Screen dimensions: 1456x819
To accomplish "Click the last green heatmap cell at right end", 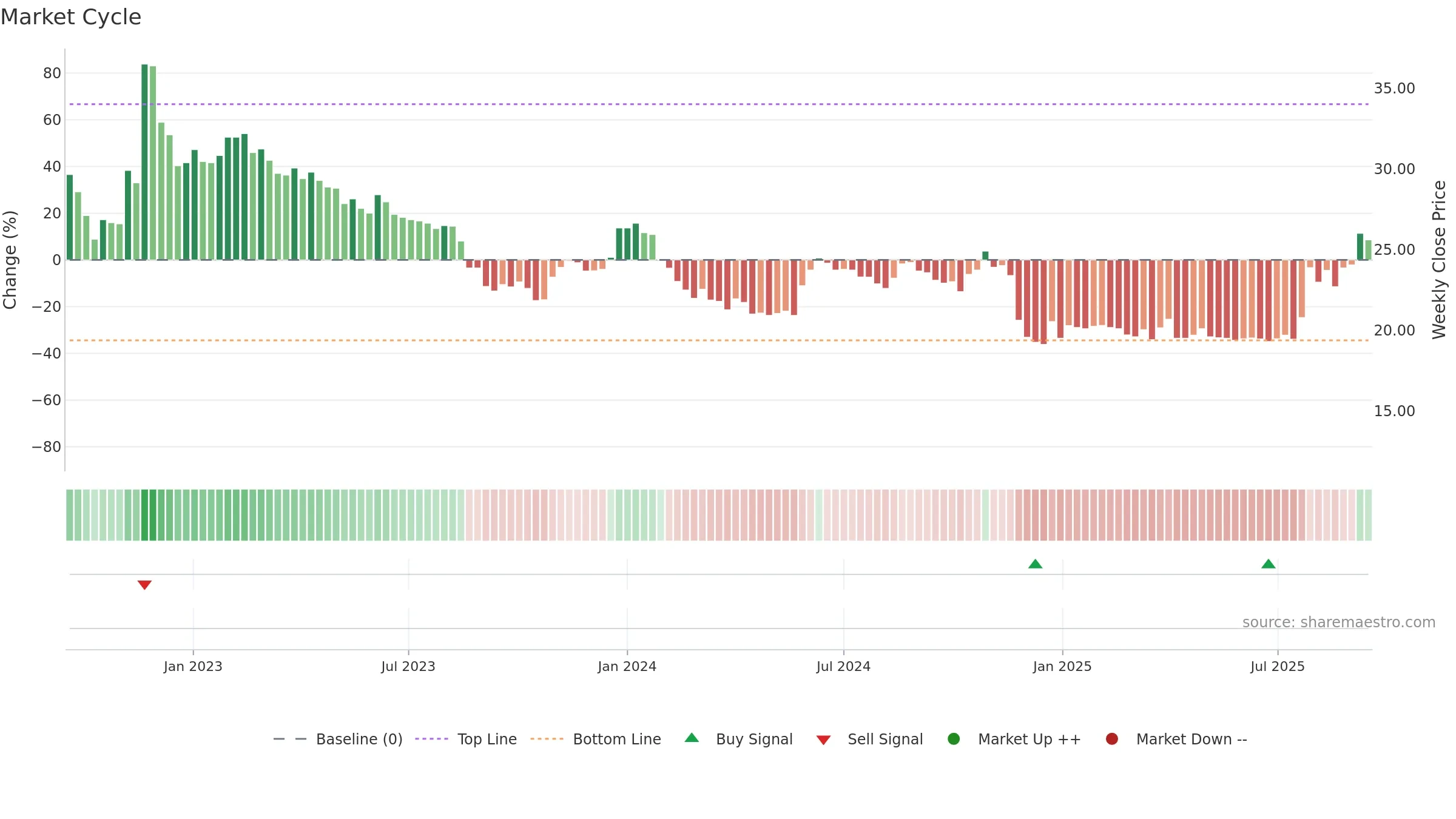I will click(1368, 515).
